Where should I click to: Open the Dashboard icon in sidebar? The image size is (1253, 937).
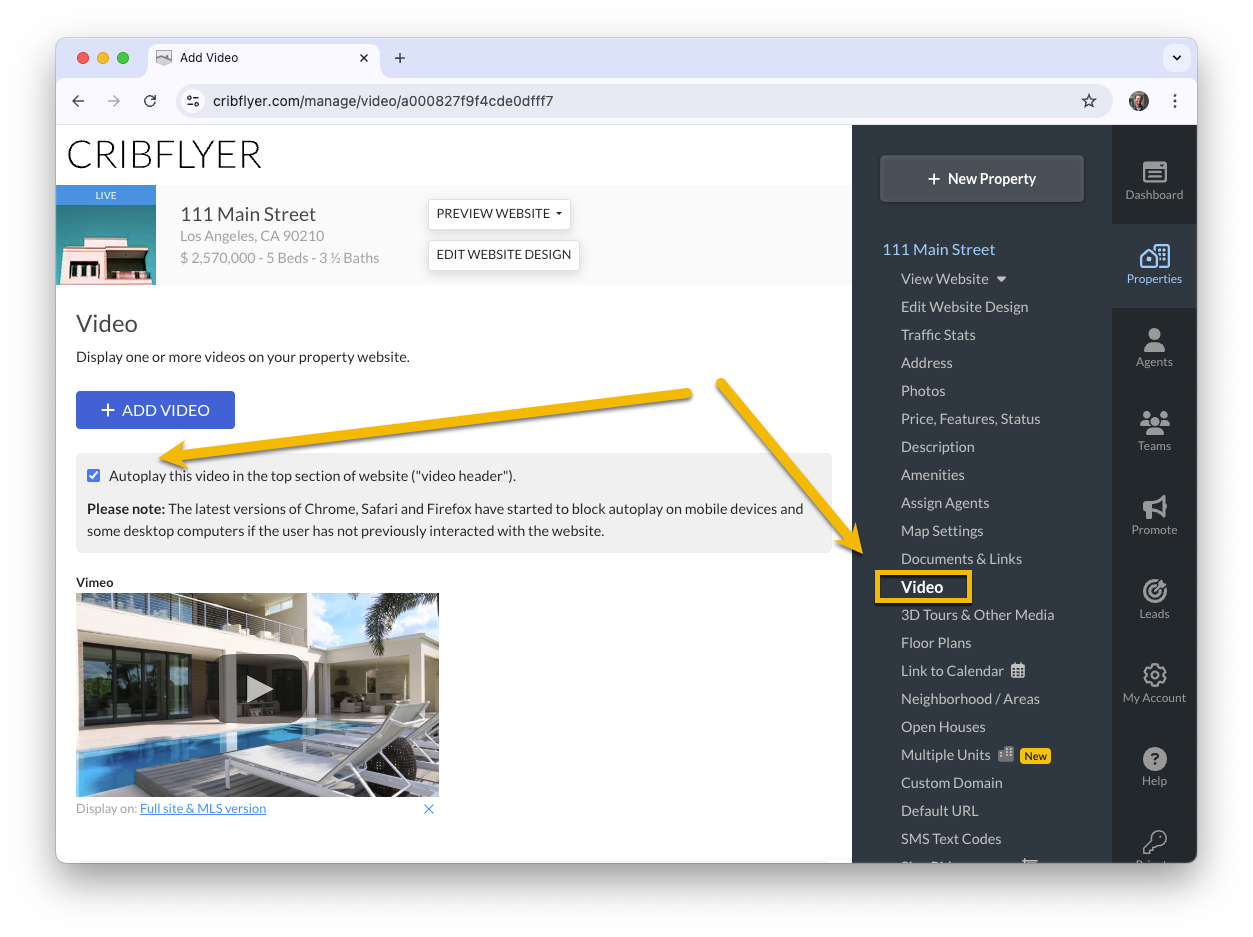coord(1154,172)
